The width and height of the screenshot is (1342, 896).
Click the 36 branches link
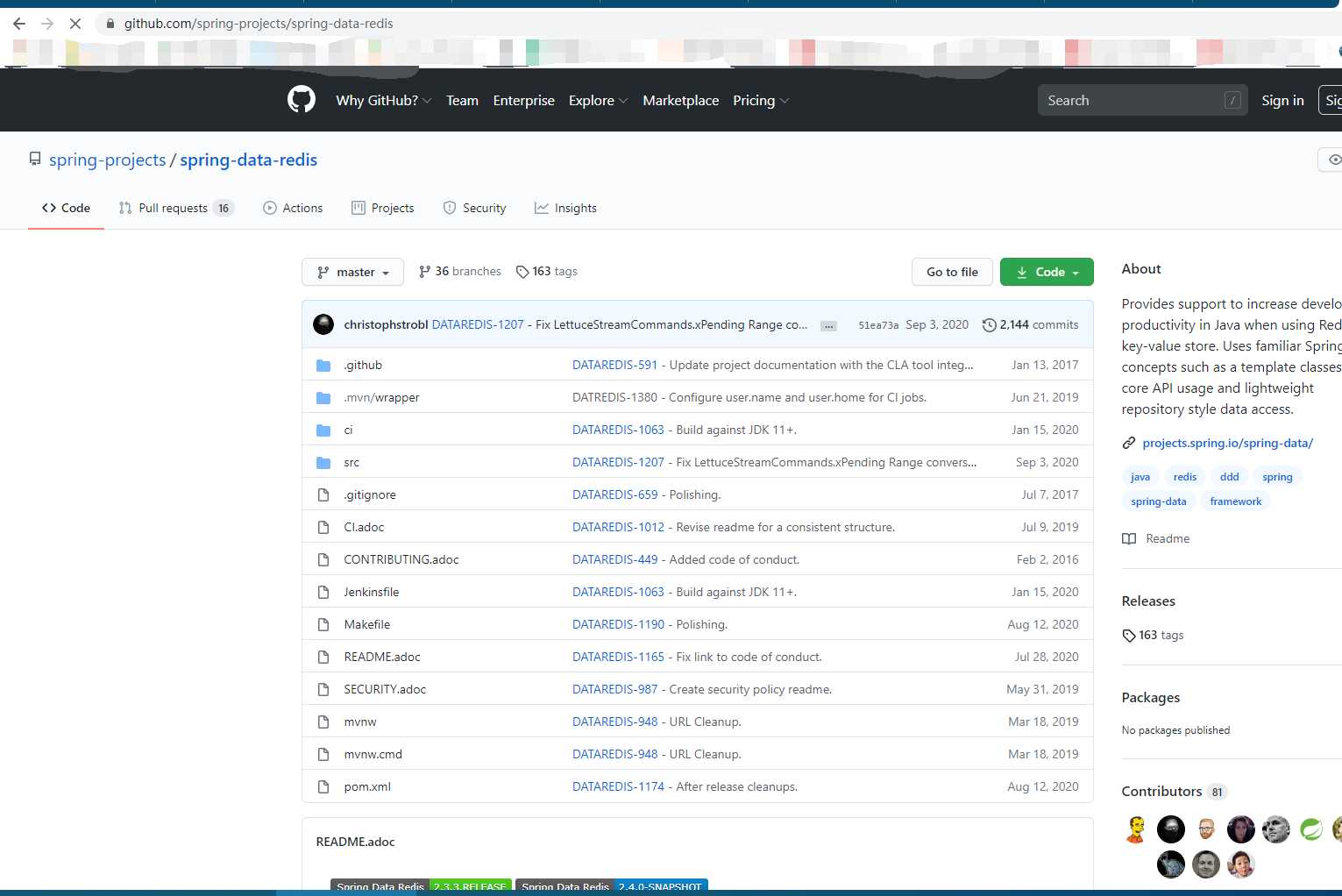460,272
